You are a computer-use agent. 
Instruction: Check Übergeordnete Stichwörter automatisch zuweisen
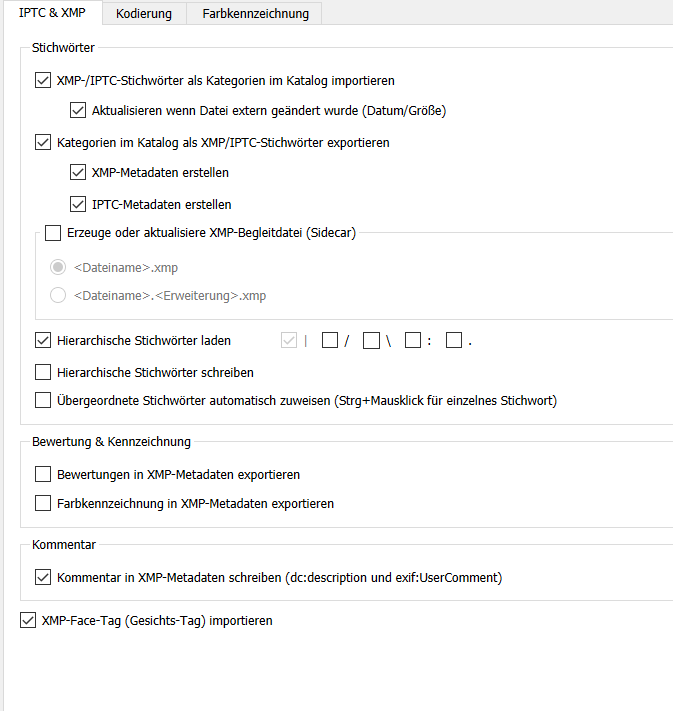[42, 400]
